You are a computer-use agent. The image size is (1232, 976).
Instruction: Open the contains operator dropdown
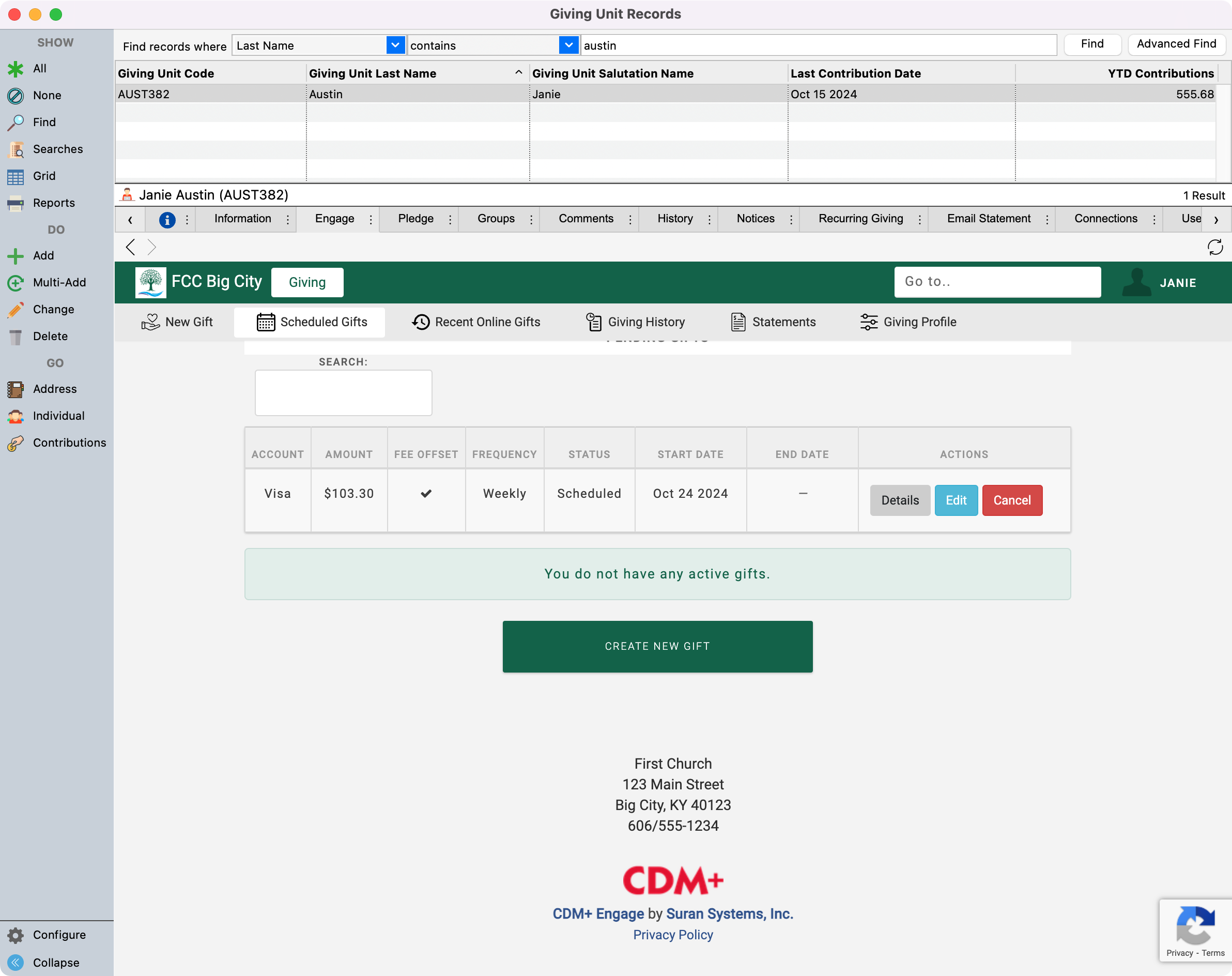(568, 45)
